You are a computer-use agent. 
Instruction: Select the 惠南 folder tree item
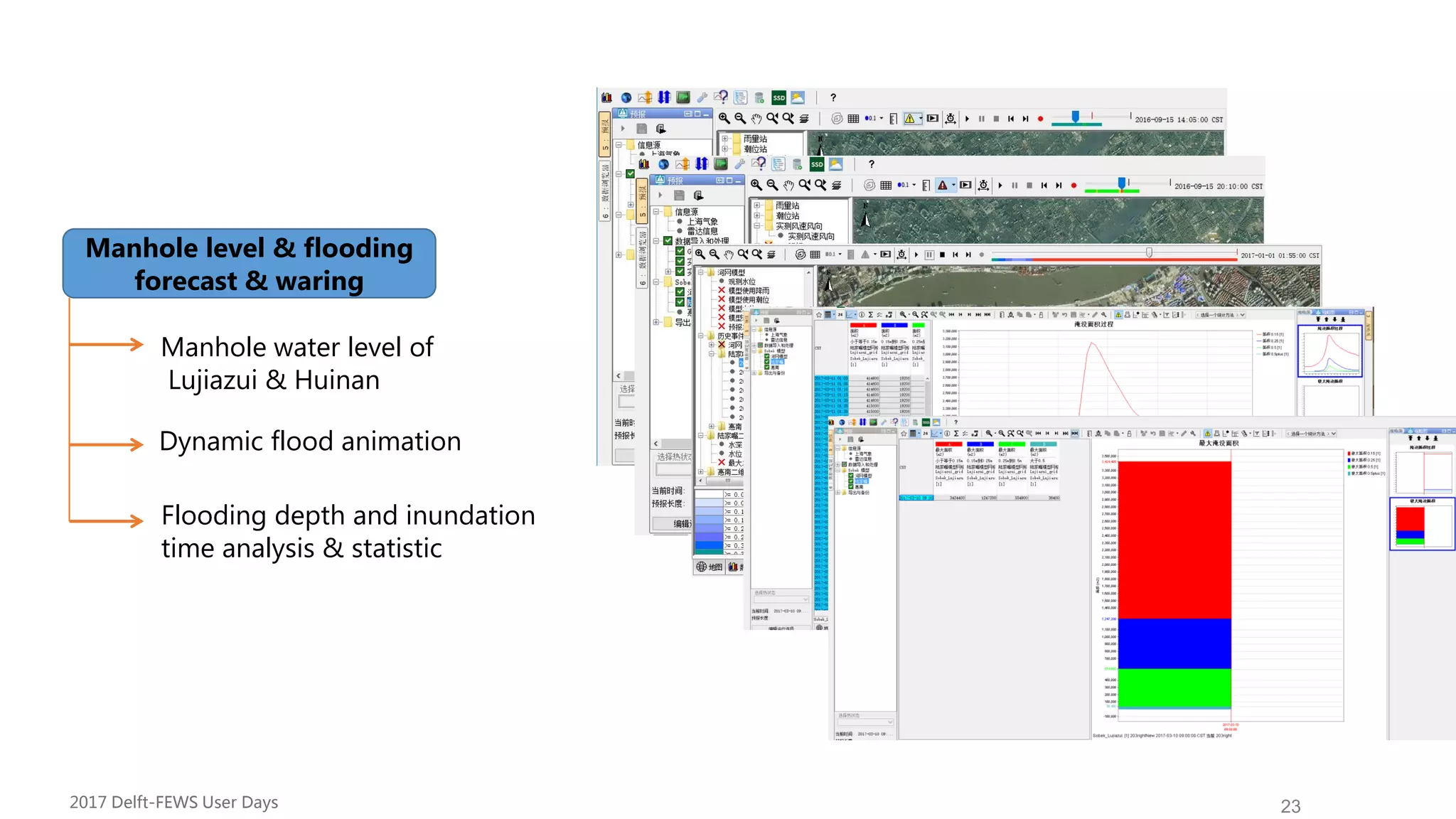[734, 427]
